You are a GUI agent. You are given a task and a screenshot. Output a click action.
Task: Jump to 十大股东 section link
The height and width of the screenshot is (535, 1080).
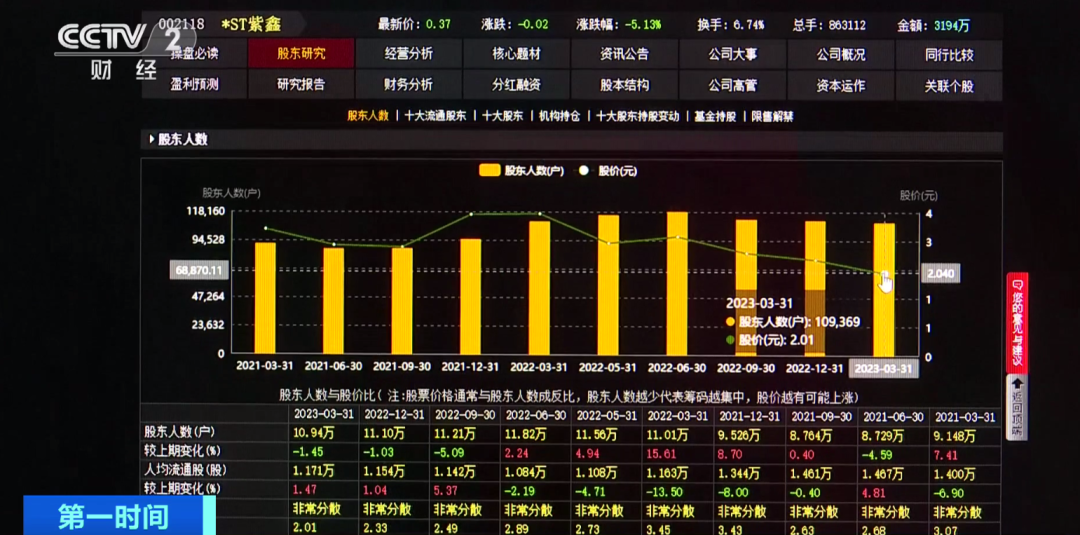(502, 116)
